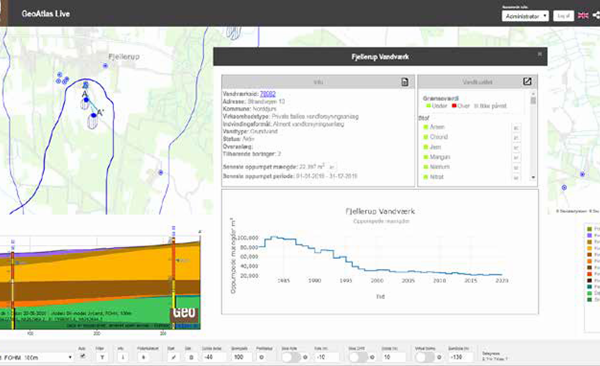The height and width of the screenshot is (366, 600).
Task: Switch language using the UK flag
Action: [x=583, y=16]
